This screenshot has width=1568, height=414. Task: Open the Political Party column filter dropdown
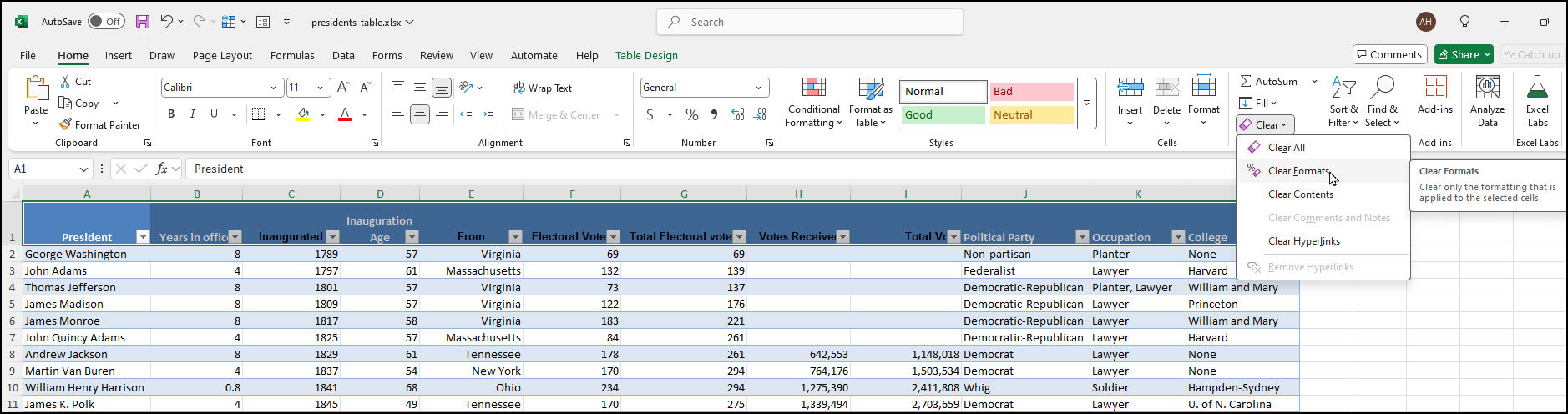[x=1082, y=237]
